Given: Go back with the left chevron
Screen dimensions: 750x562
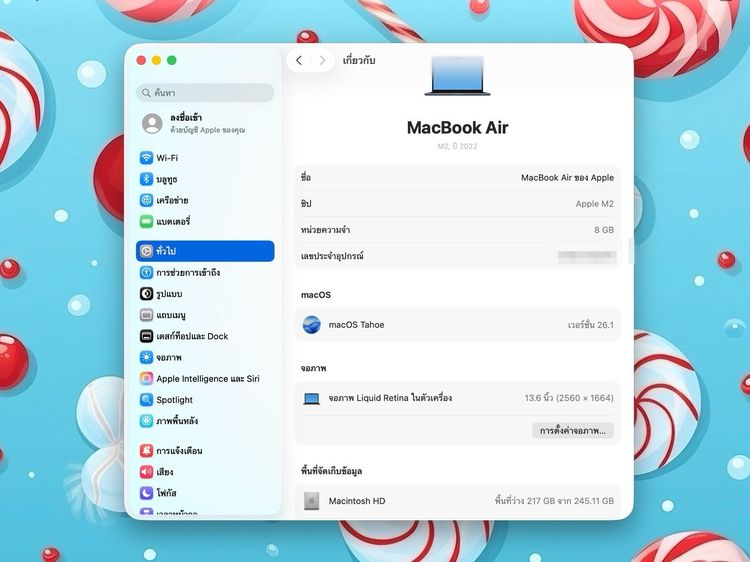Looking at the screenshot, I should (x=299, y=60).
